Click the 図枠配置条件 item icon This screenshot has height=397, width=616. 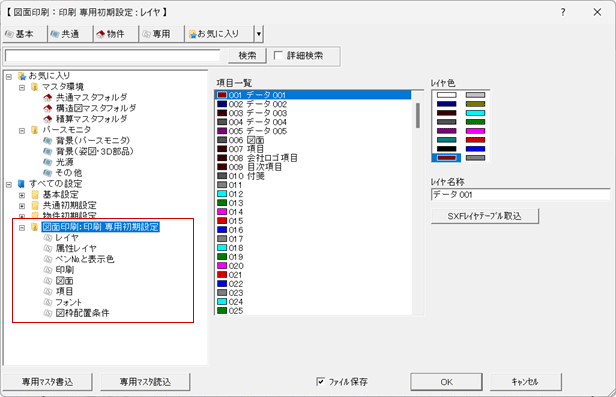(48, 313)
